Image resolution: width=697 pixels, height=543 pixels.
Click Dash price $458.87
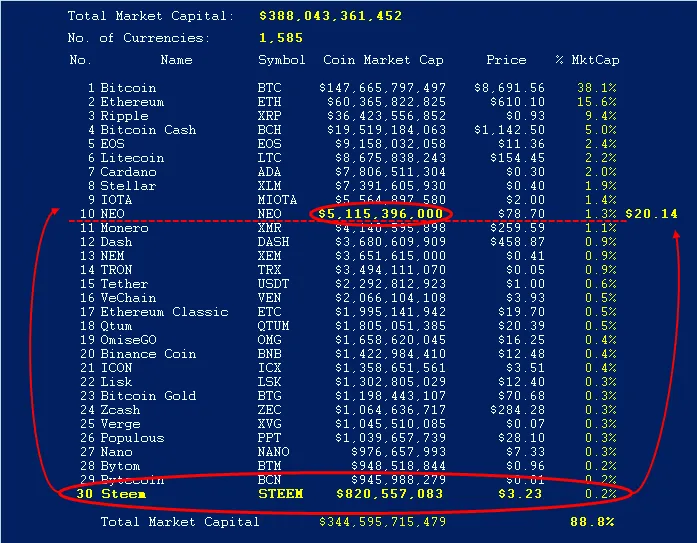(x=517, y=242)
